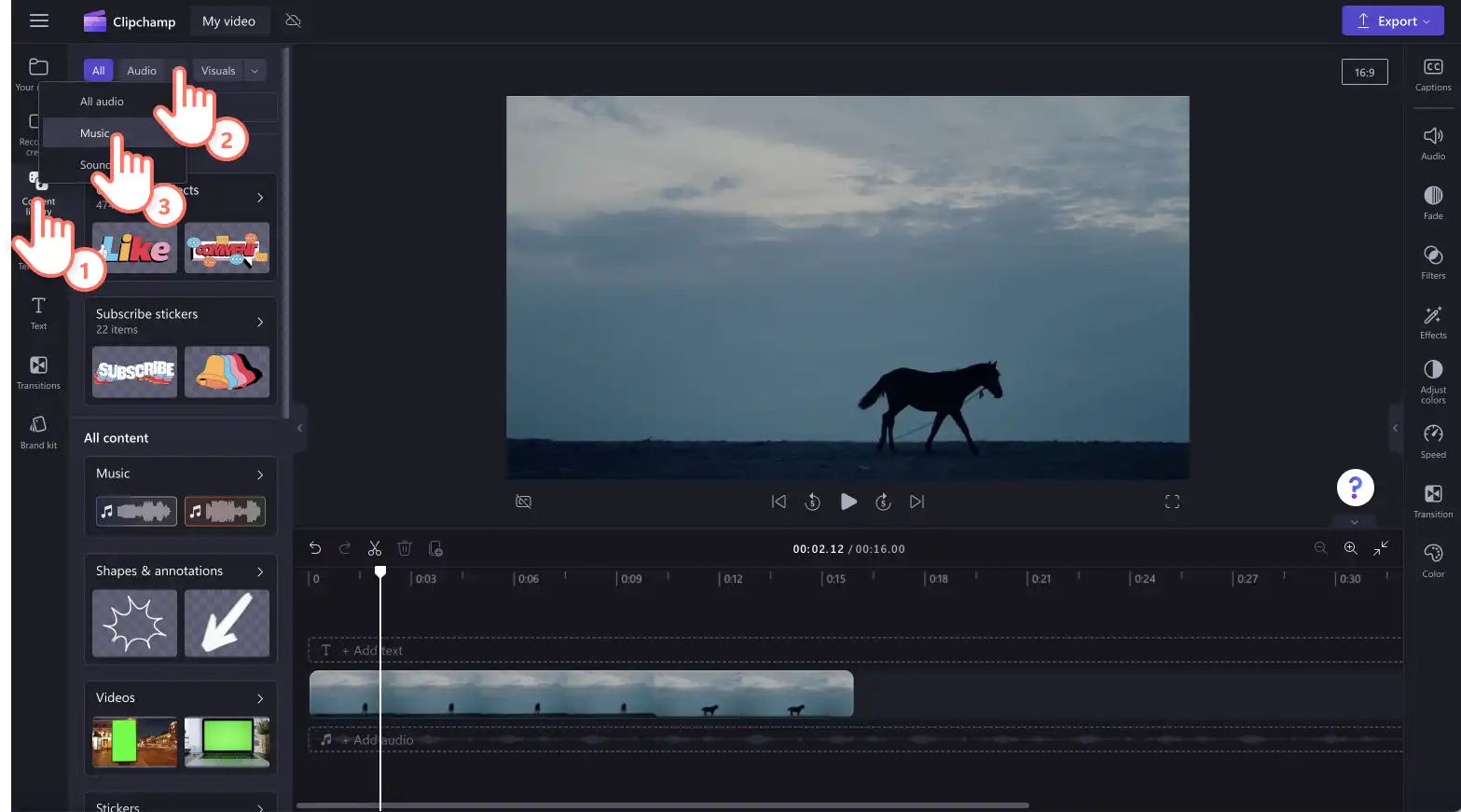Click the 16:9 aspect ratio button
Image resolution: width=1461 pixels, height=812 pixels.
(1364, 72)
